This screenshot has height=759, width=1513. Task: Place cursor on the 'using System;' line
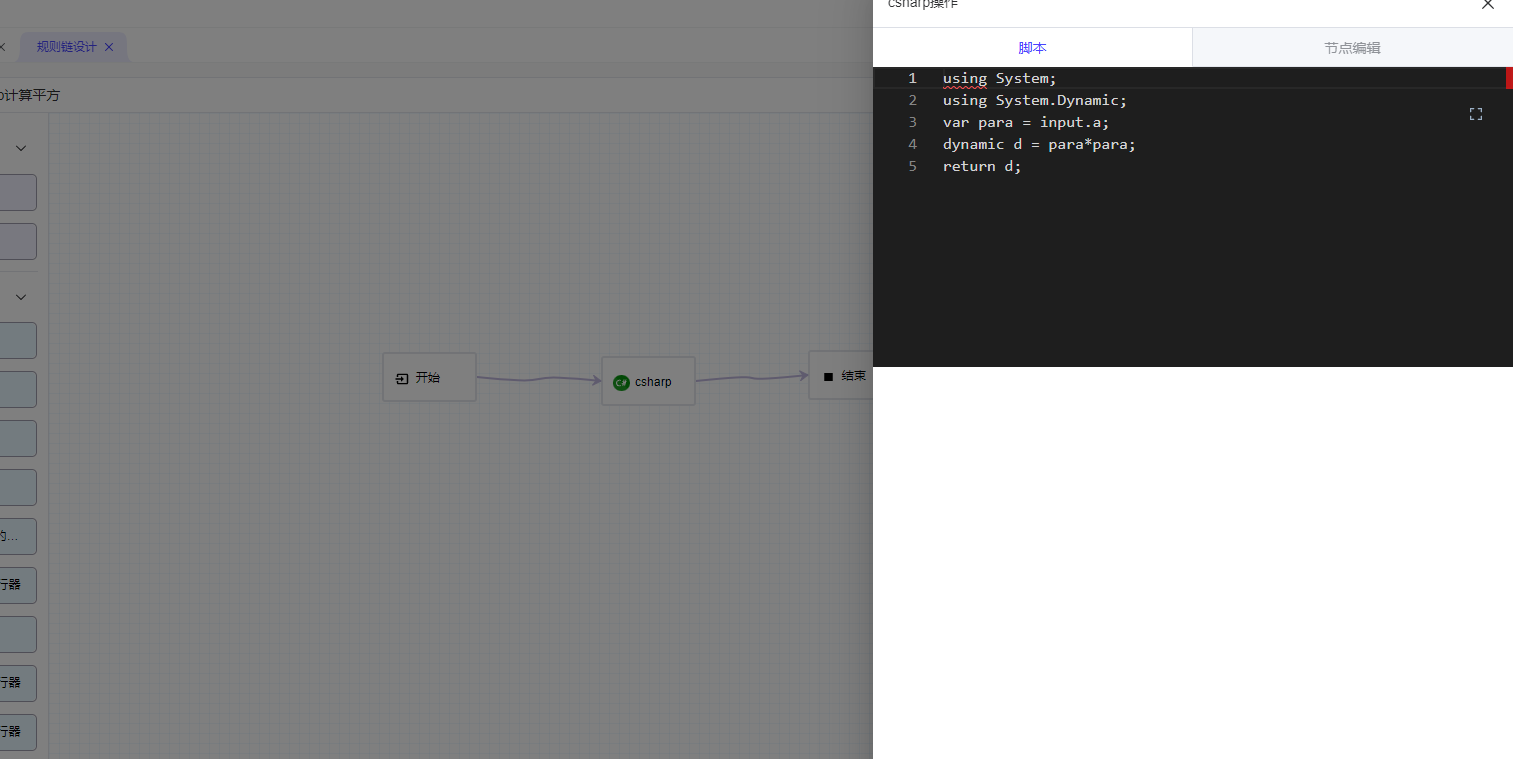tap(999, 78)
